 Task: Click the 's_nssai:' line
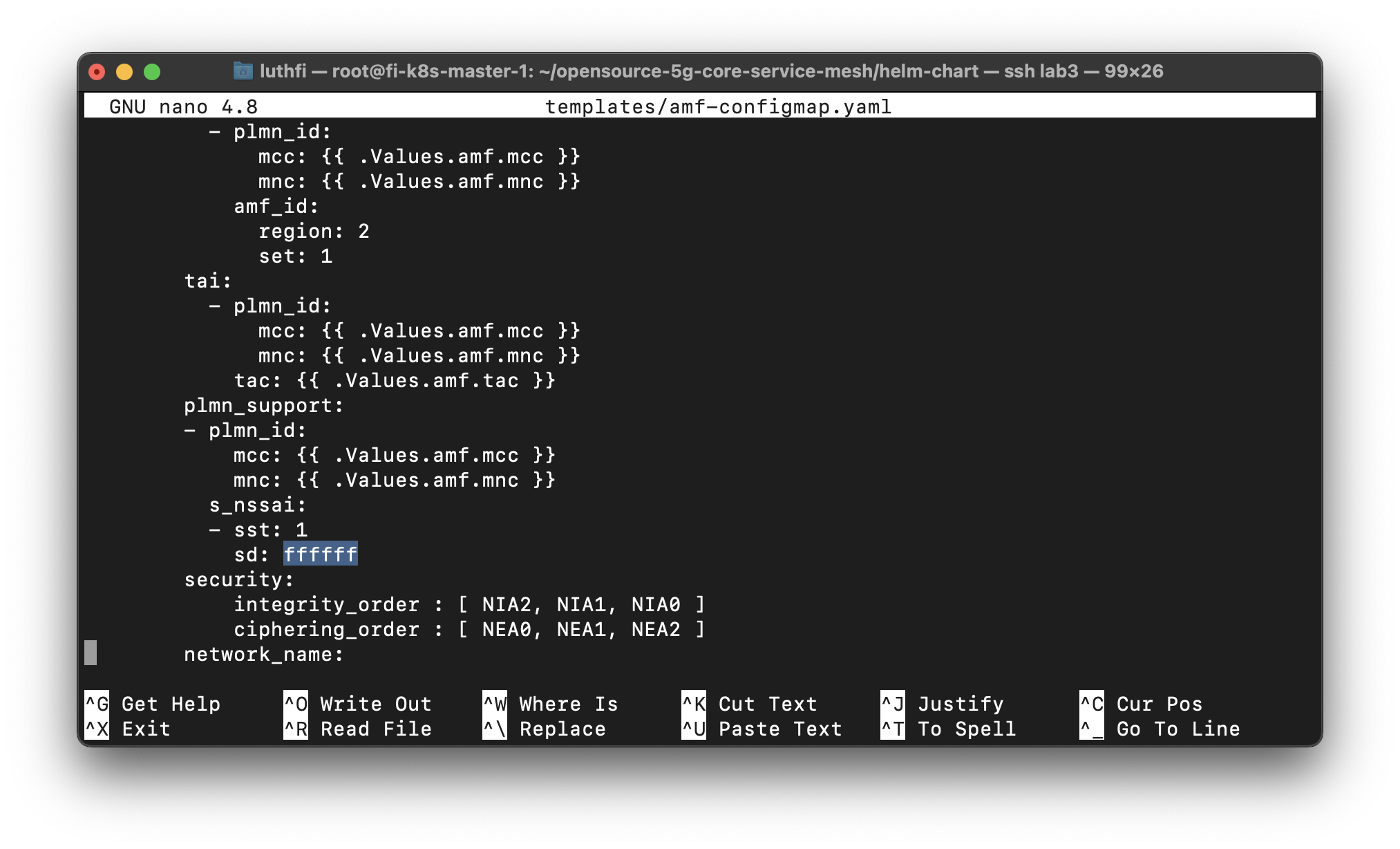(258, 505)
